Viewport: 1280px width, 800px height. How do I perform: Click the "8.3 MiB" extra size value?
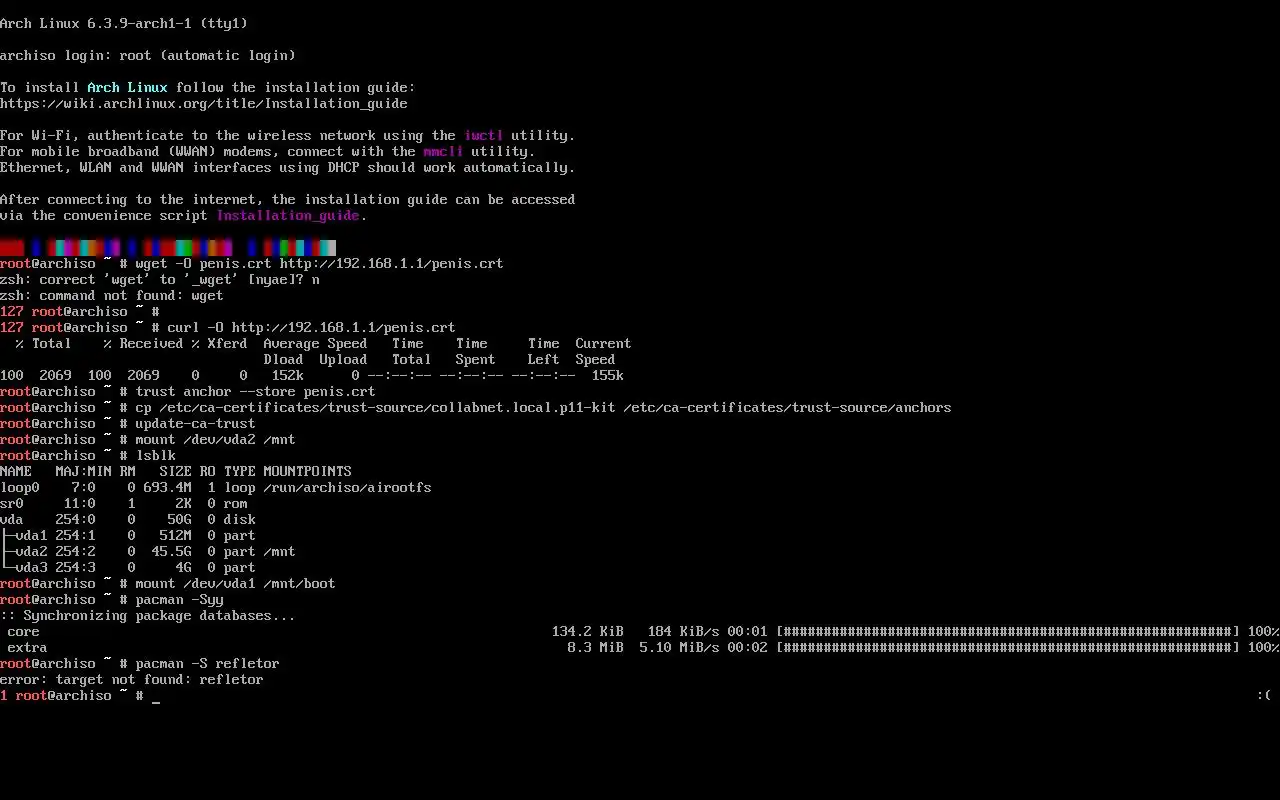click(595, 647)
